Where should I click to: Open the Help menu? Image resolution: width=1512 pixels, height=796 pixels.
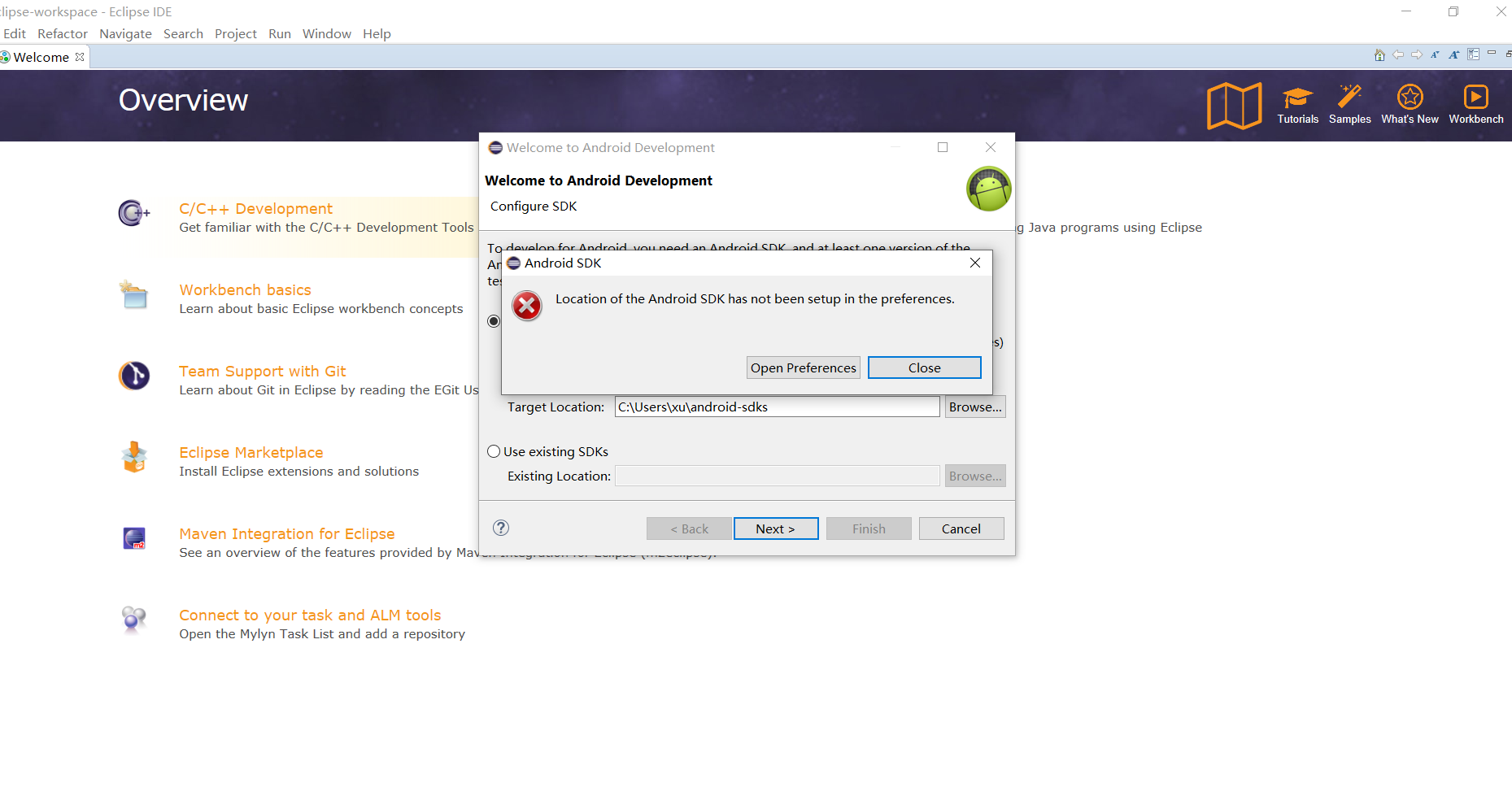pyautogui.click(x=377, y=33)
